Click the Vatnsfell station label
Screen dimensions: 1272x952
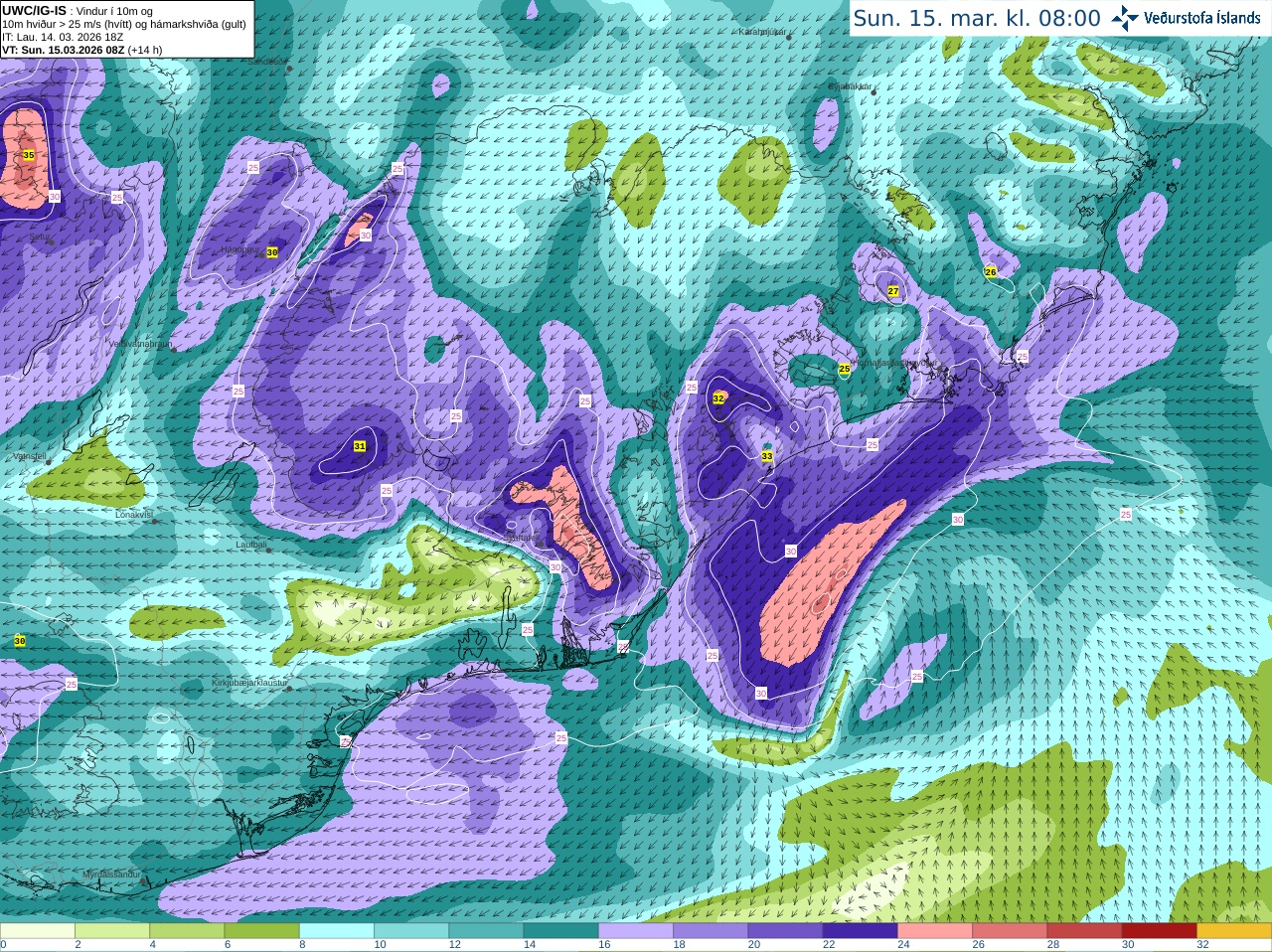pos(30,456)
